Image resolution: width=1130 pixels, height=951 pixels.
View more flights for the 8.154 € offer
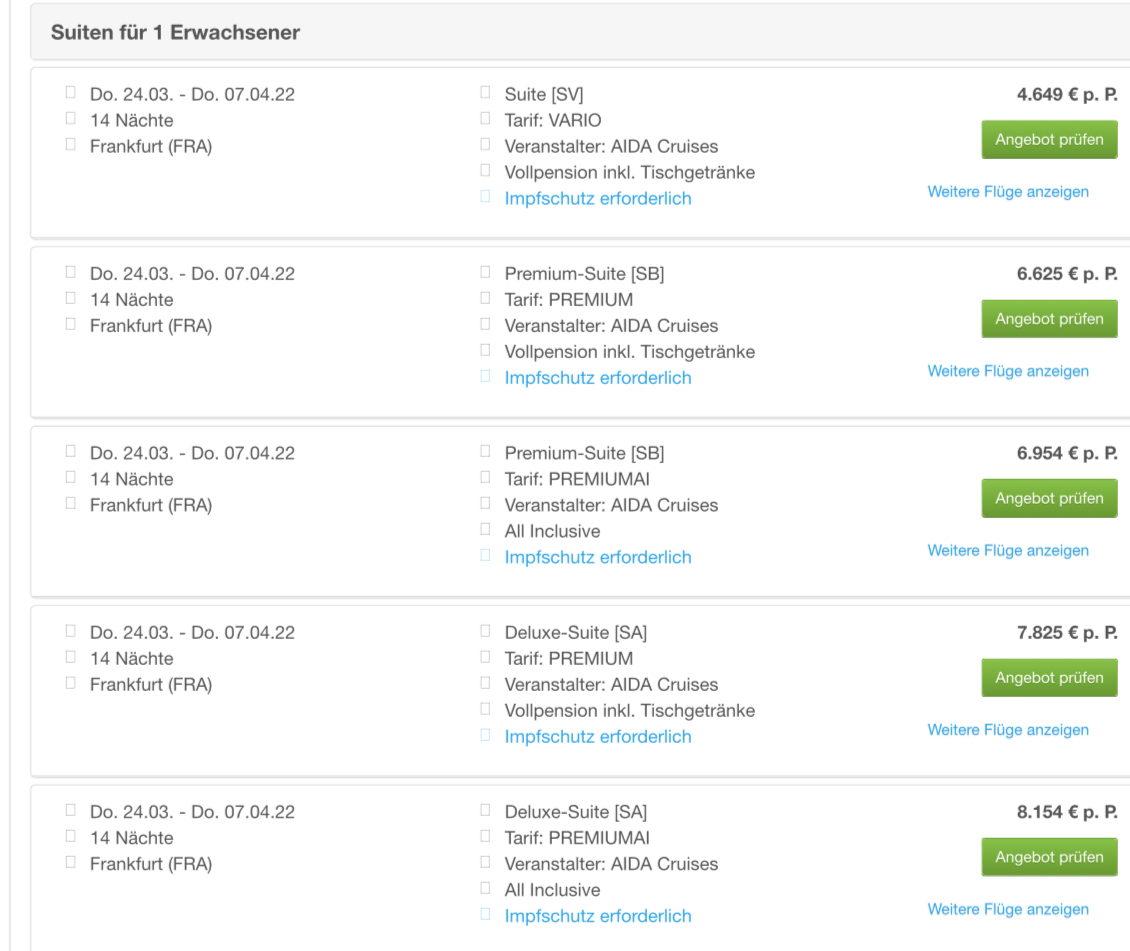coord(1008,910)
